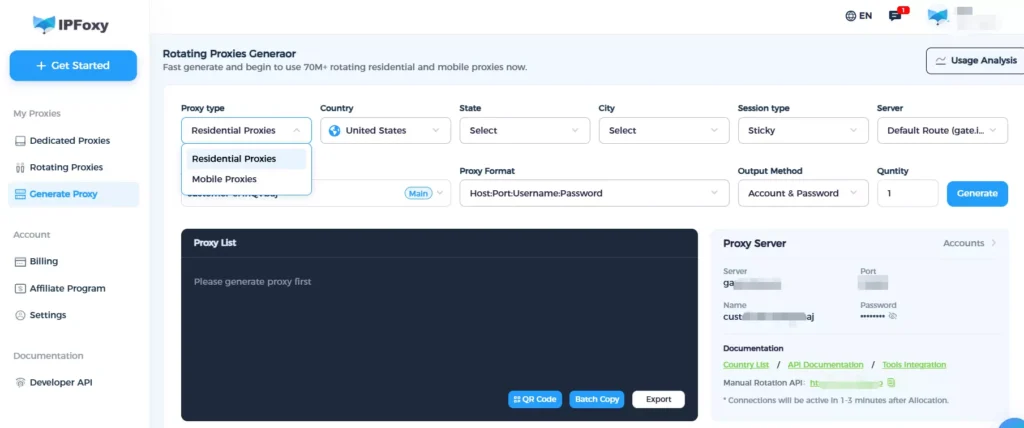The width and height of the screenshot is (1024, 428).
Task: Open the Output Method dropdown
Action: [802, 193]
